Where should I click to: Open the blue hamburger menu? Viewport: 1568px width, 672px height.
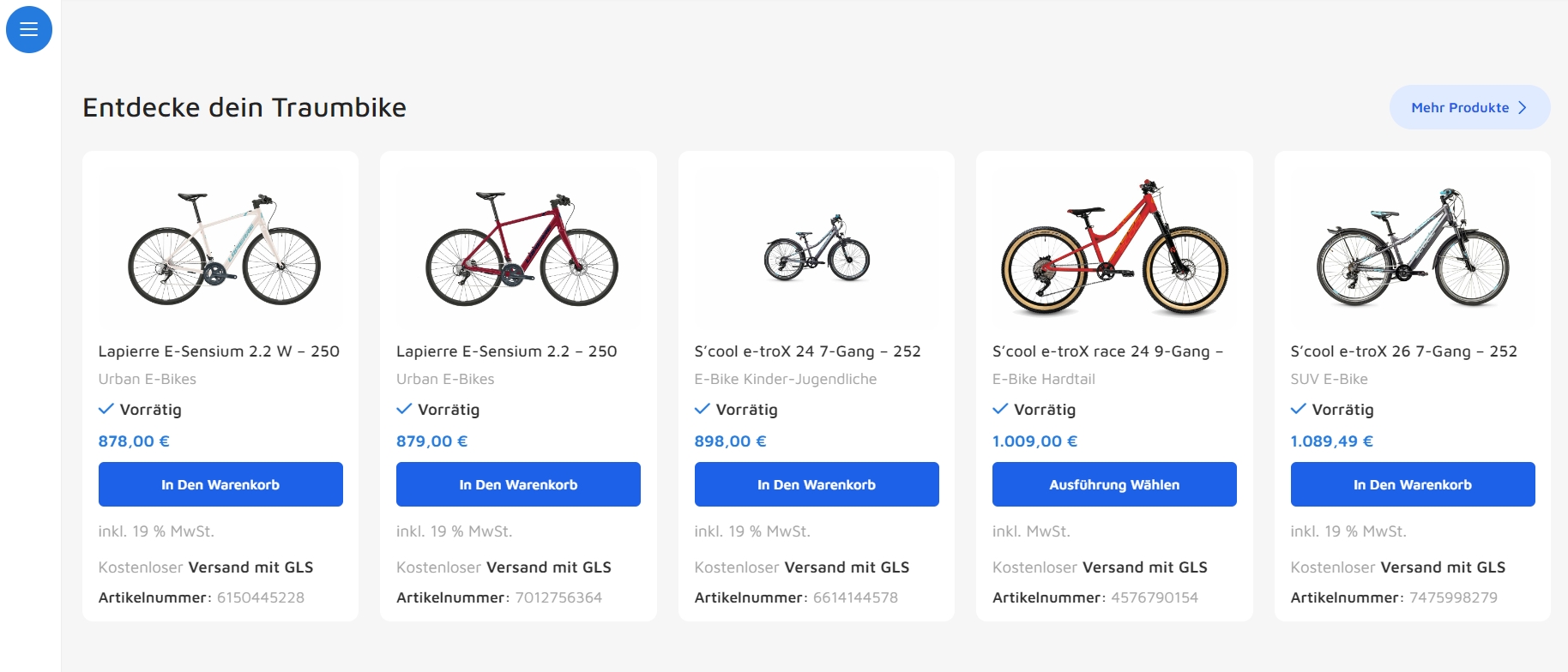click(29, 29)
